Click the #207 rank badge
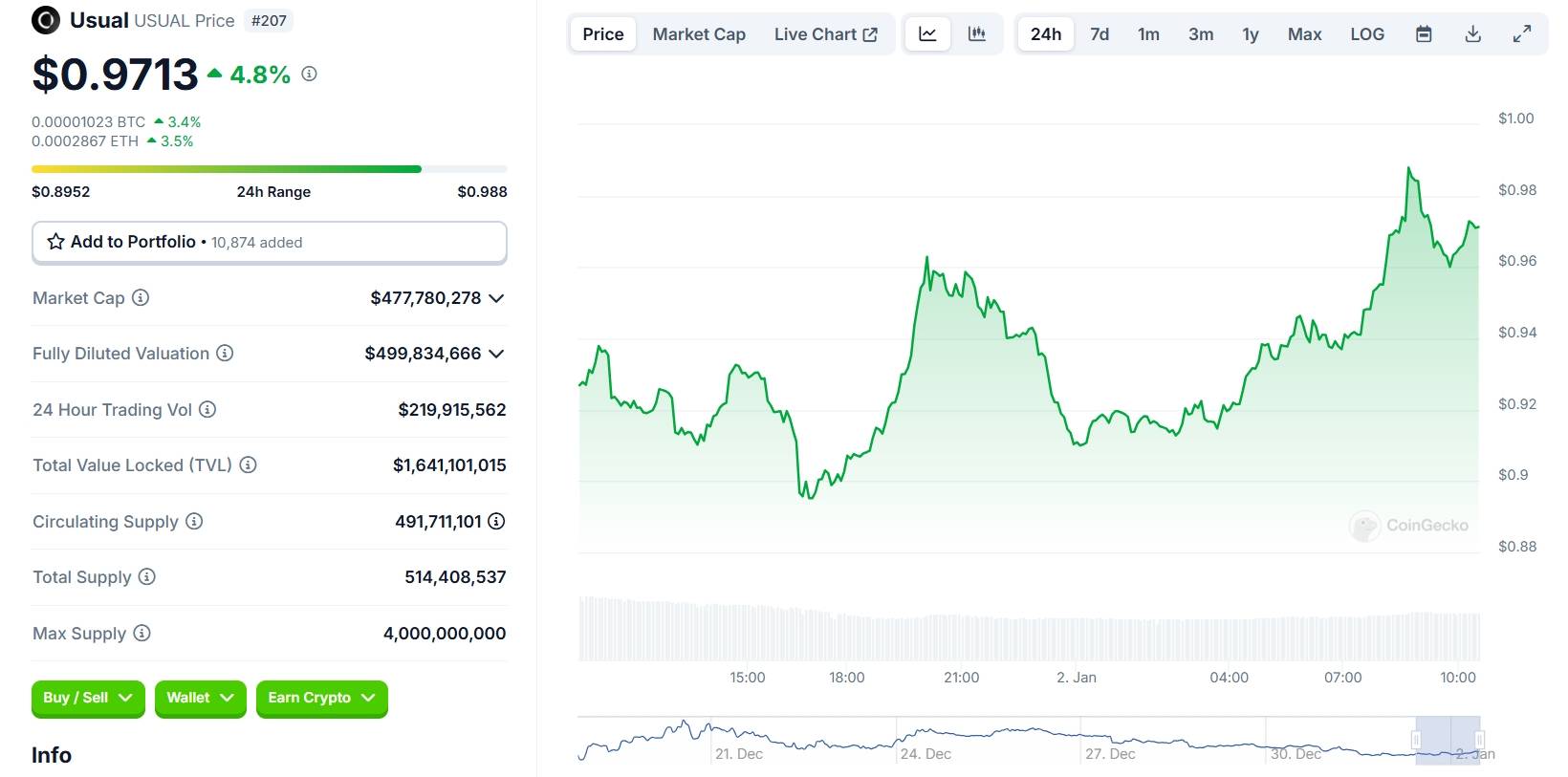Viewport: 1568px width, 777px height. coord(269,21)
